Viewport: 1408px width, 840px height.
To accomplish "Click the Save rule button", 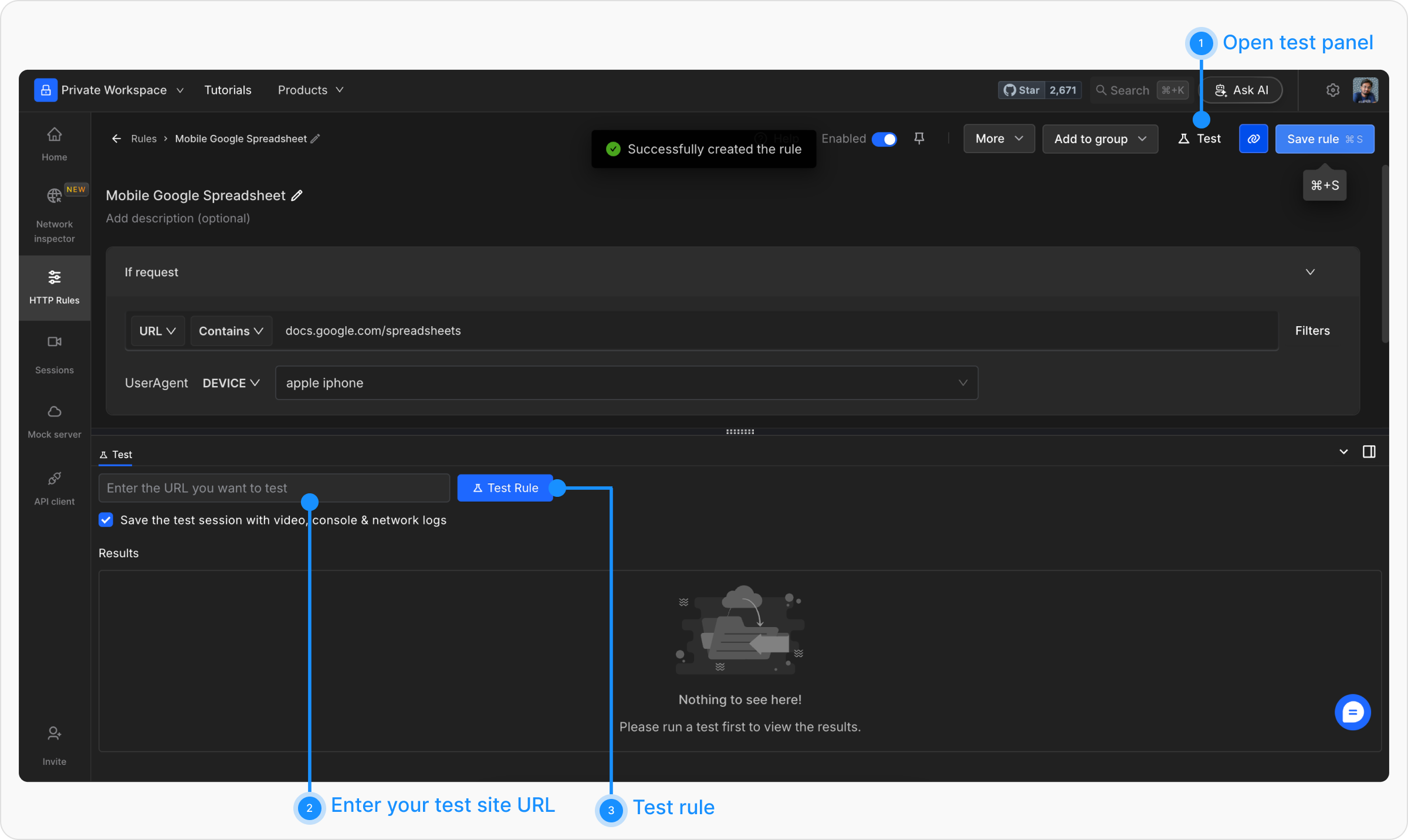I will [x=1324, y=138].
